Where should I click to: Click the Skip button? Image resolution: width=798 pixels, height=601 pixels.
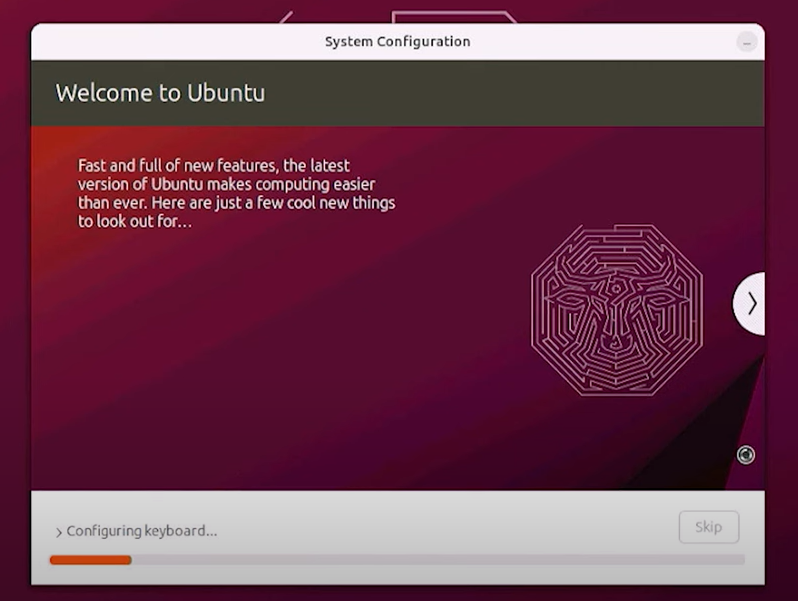tap(708, 527)
